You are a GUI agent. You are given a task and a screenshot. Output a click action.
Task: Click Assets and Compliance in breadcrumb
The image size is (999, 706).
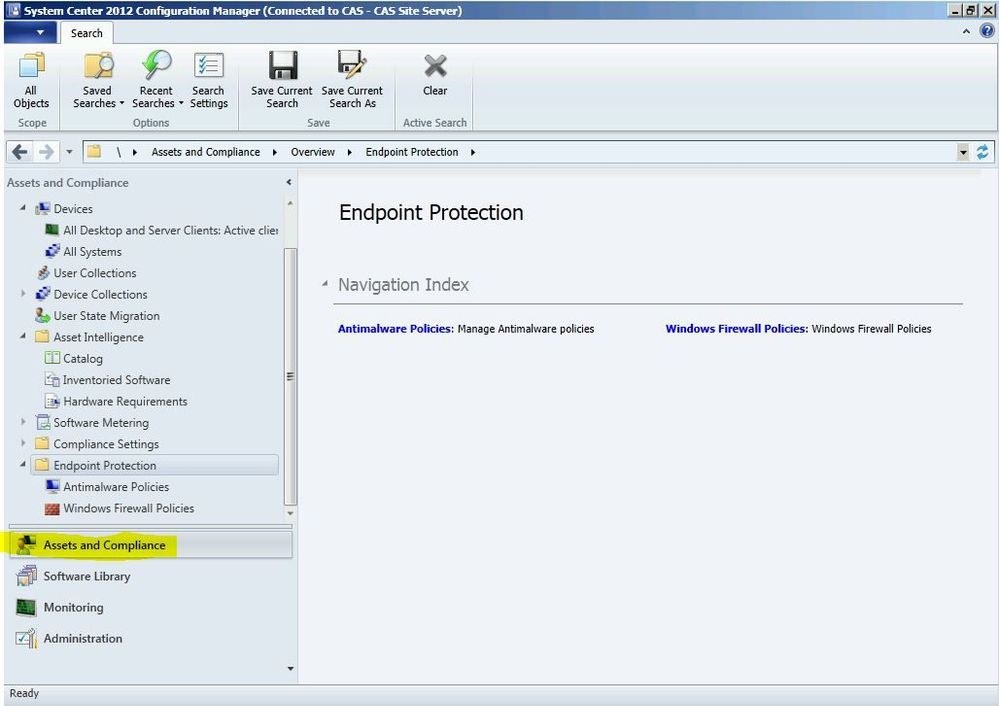206,152
